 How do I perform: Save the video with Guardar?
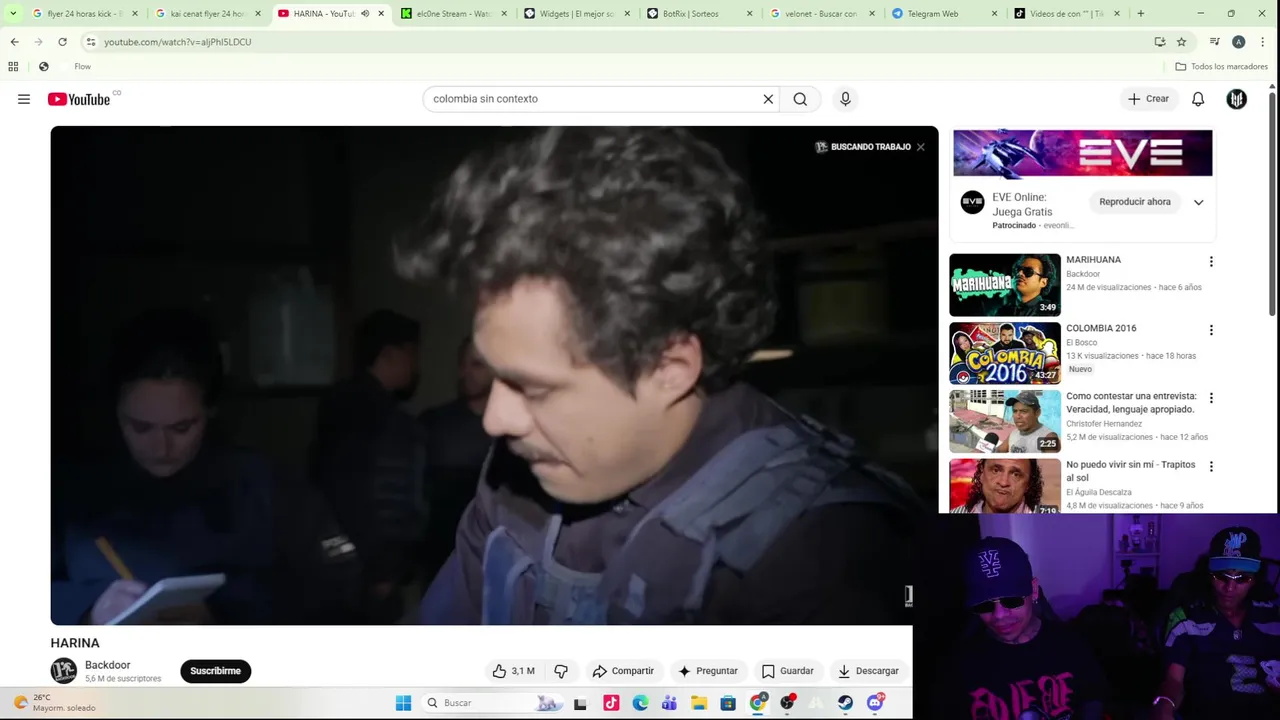788,671
